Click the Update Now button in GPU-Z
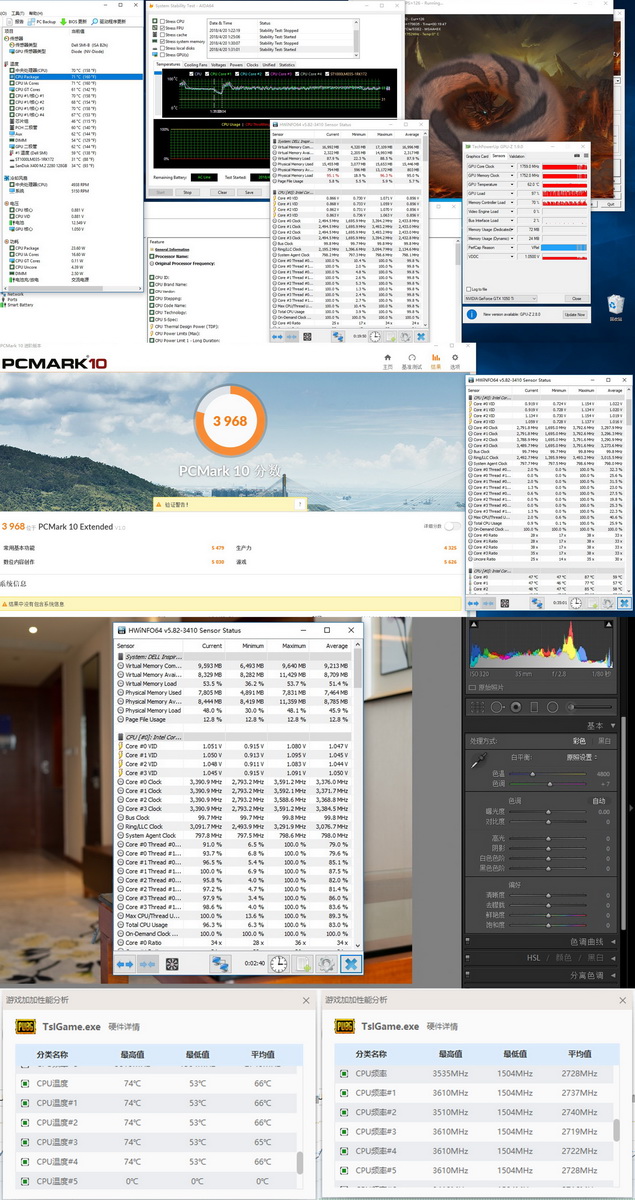This screenshot has width=635, height=1200. click(574, 314)
